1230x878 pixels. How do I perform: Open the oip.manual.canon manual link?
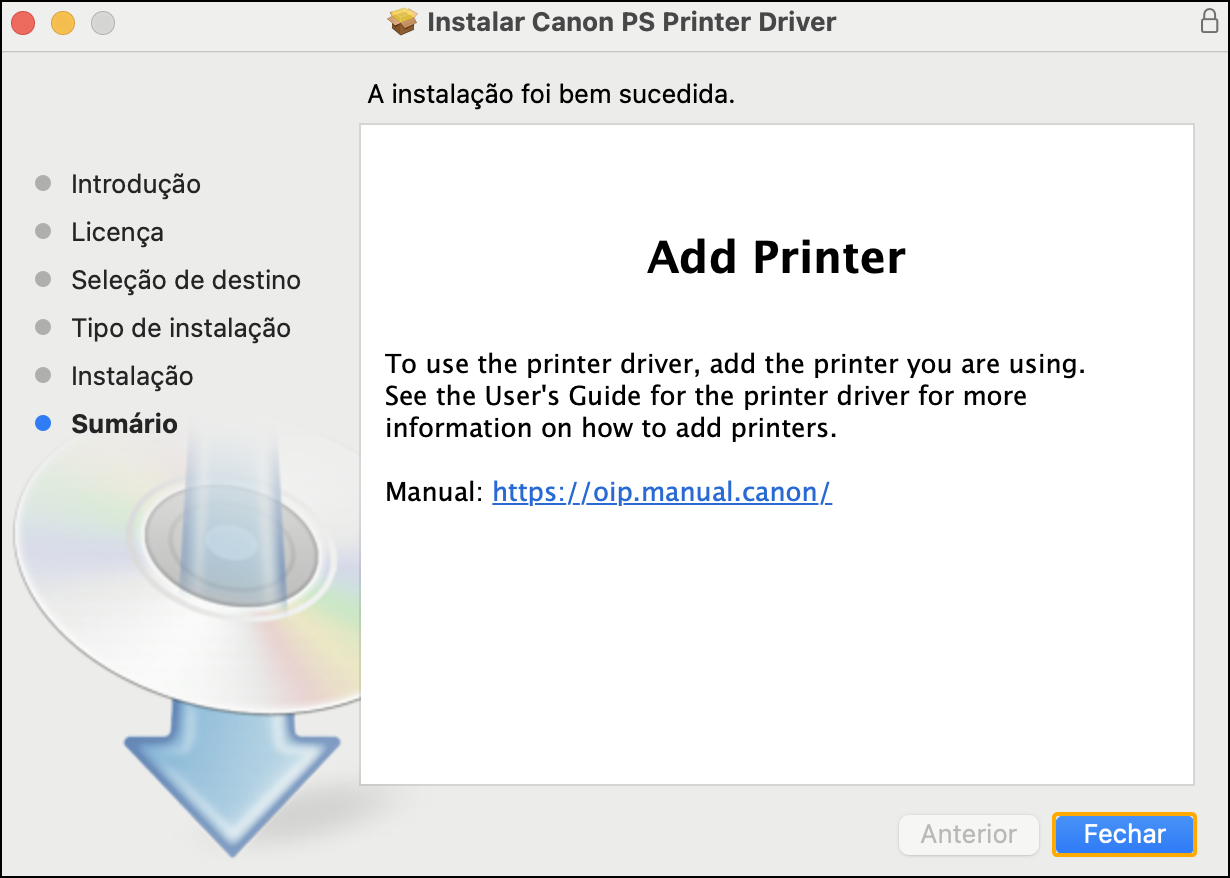[662, 492]
